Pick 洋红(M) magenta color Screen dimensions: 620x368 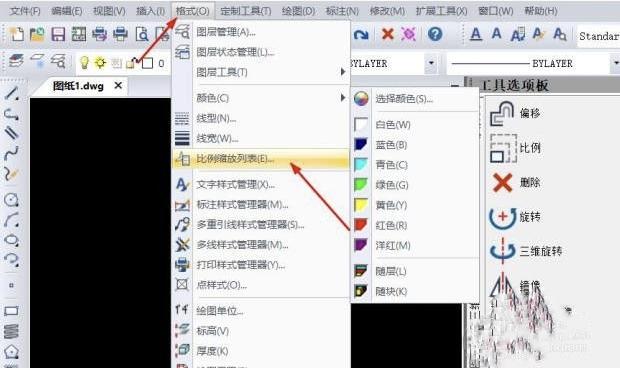[415, 245]
